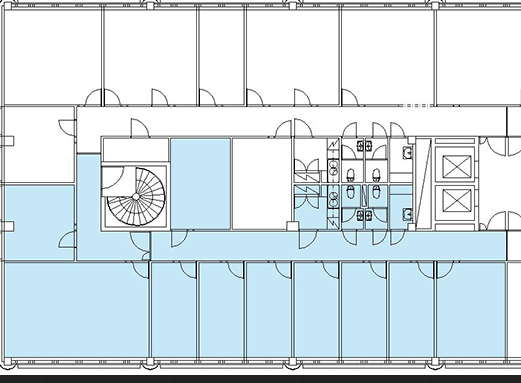Select the washbasin near the upper elevator
The image size is (521, 383).
(x=408, y=152)
